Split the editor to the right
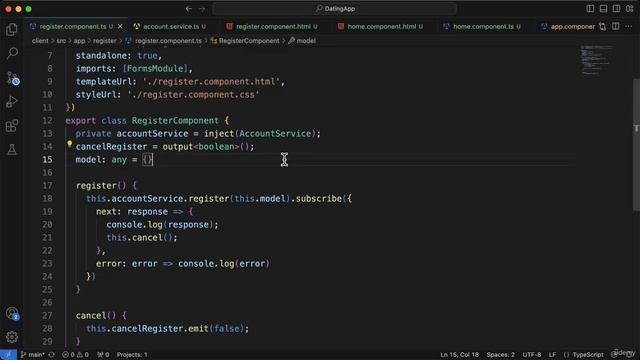The height and width of the screenshot is (360, 640). click(616, 27)
